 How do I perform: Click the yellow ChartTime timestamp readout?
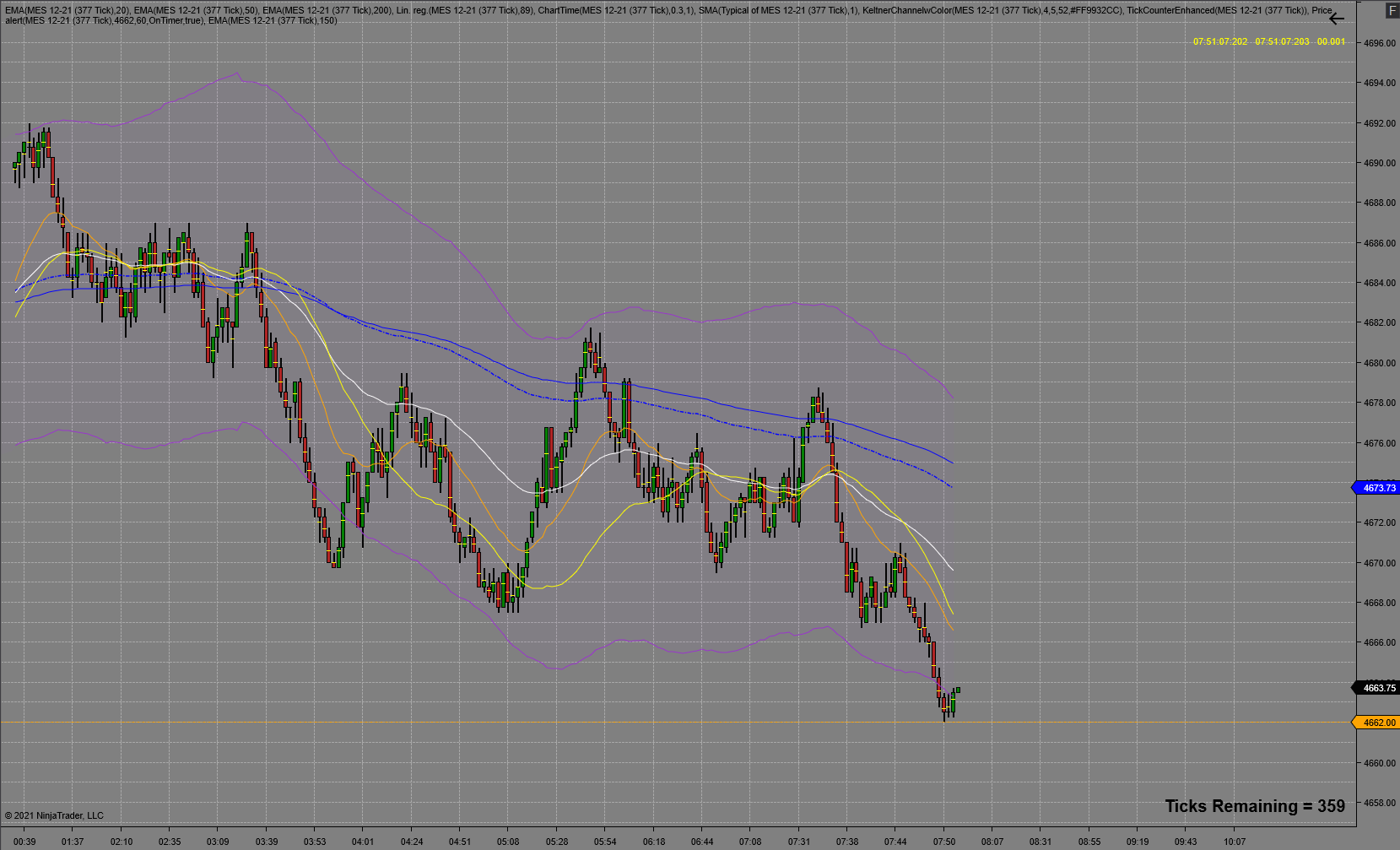tap(1269, 41)
